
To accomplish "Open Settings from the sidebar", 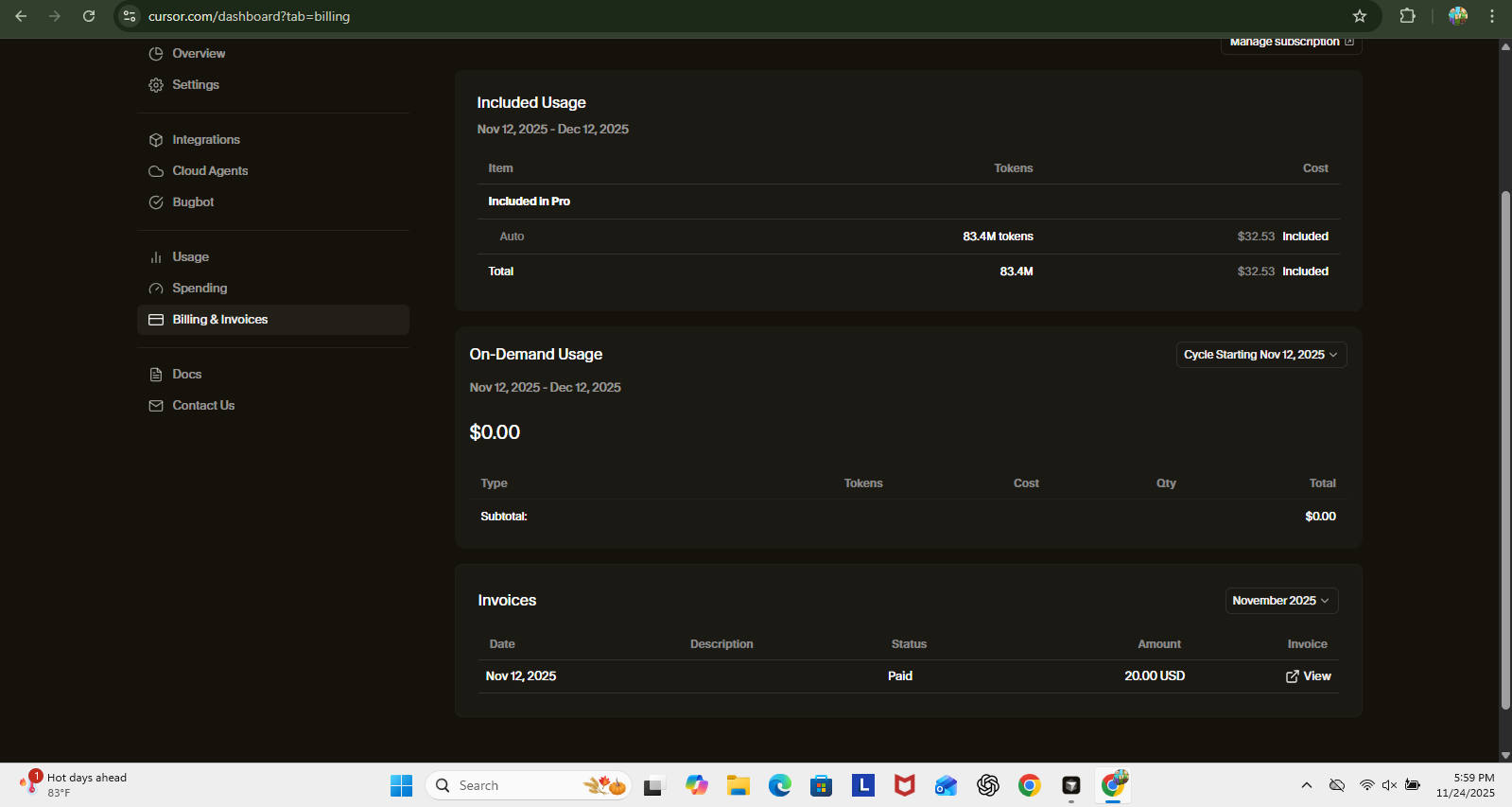I will [x=195, y=85].
